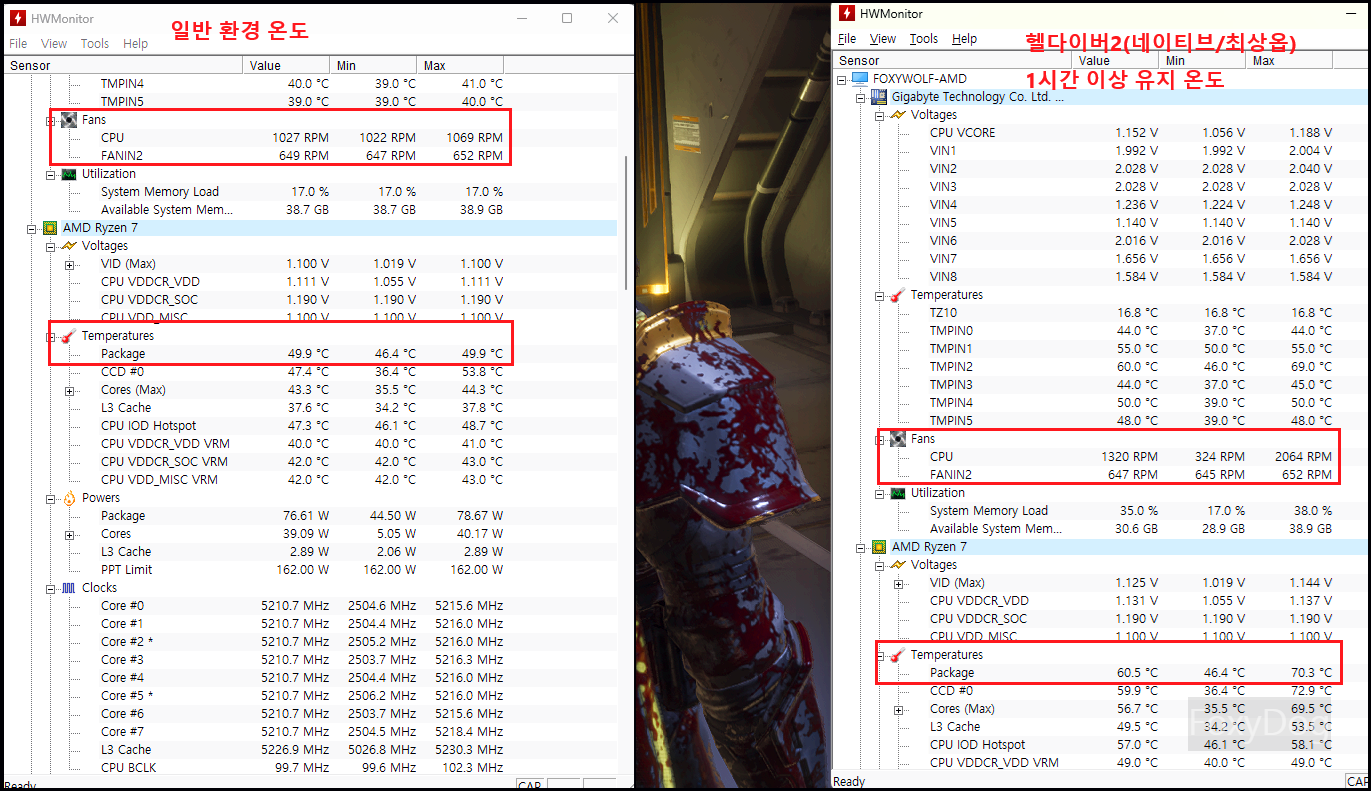This screenshot has height=791, width=1371.
Task: Click the left window vertical scrollbar thumb
Action: tap(626, 222)
